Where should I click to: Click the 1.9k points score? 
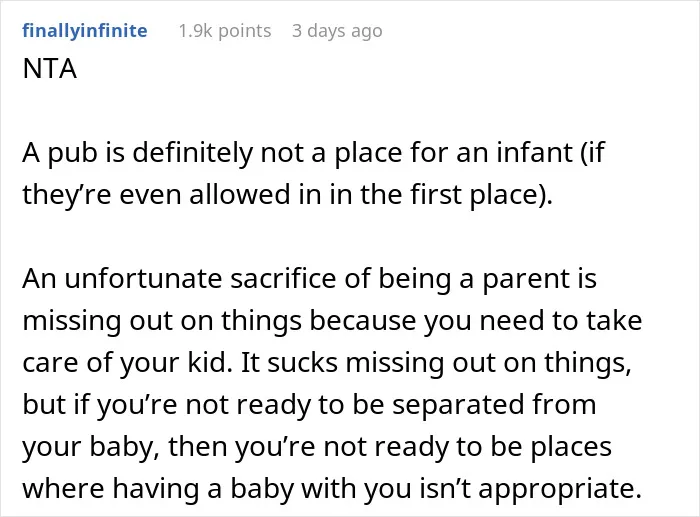[225, 31]
